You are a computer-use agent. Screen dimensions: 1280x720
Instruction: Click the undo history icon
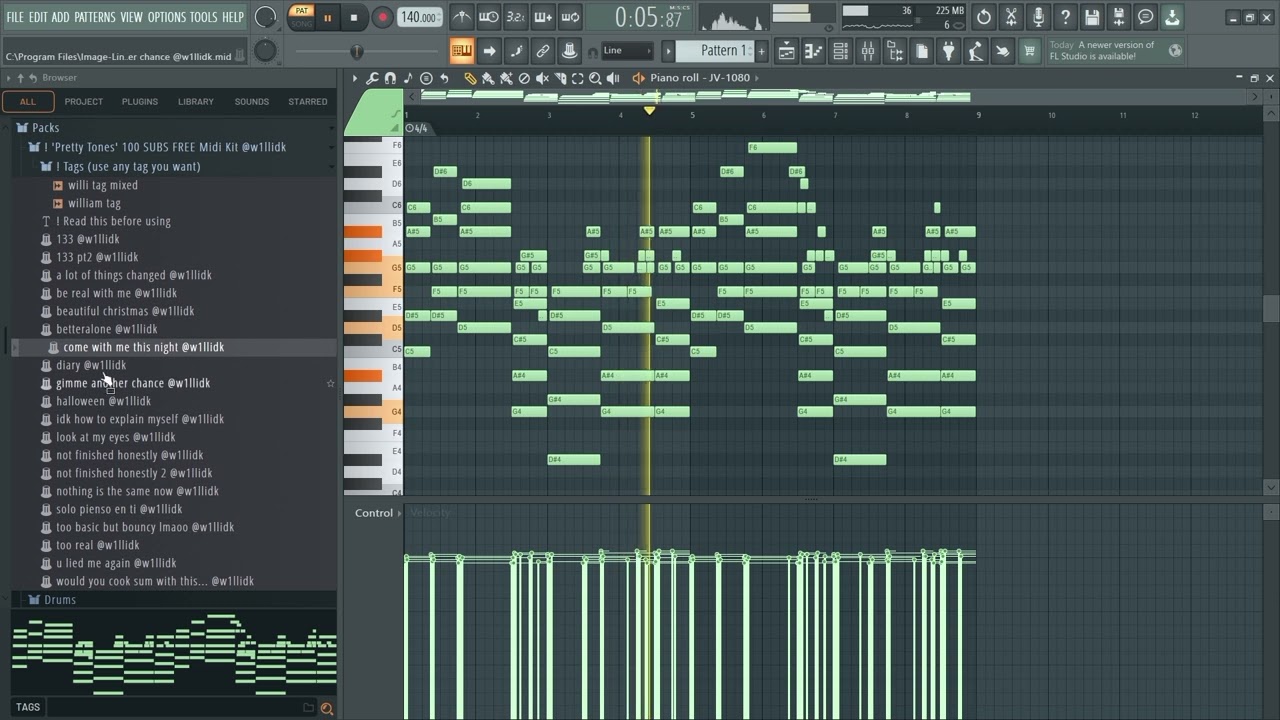(x=984, y=17)
